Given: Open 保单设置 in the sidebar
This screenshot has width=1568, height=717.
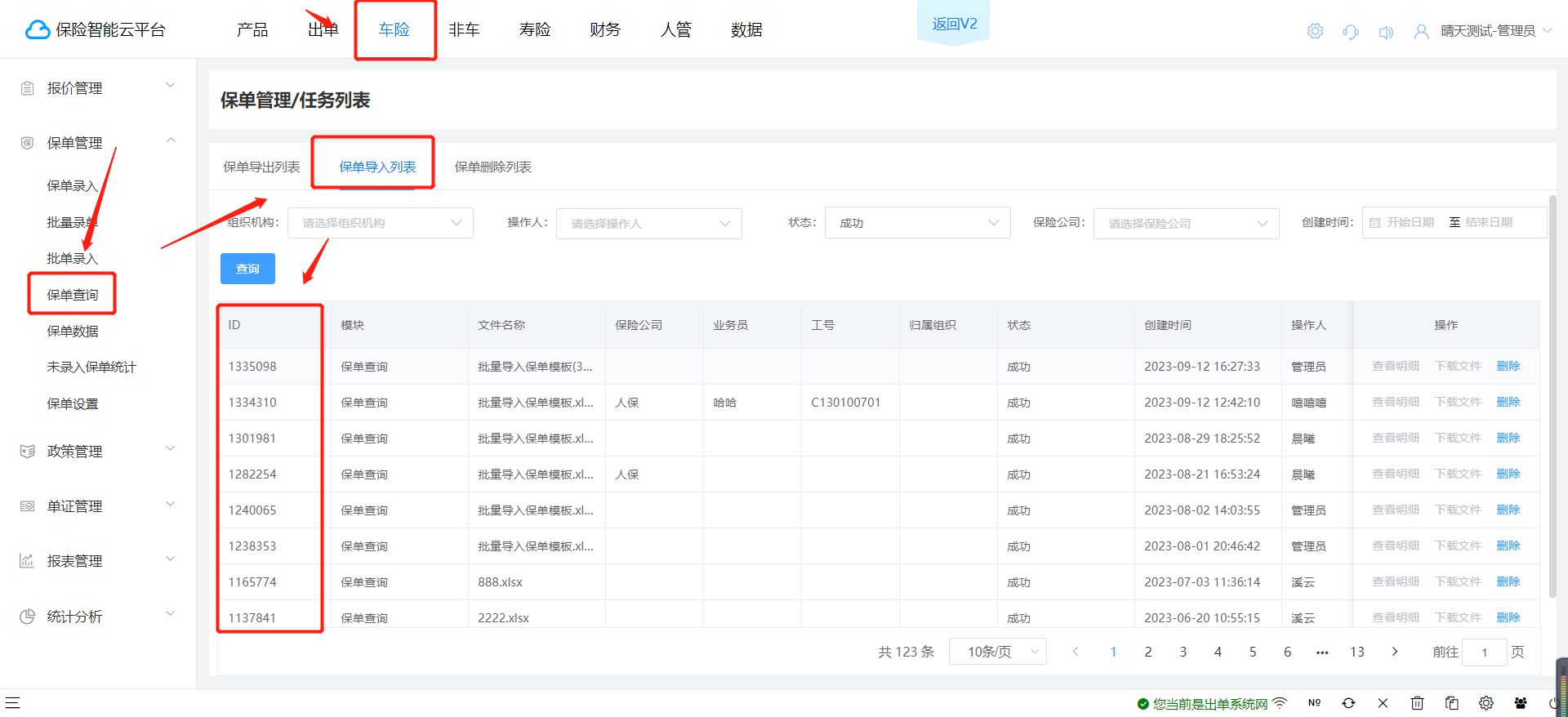Looking at the screenshot, I should click(x=73, y=403).
